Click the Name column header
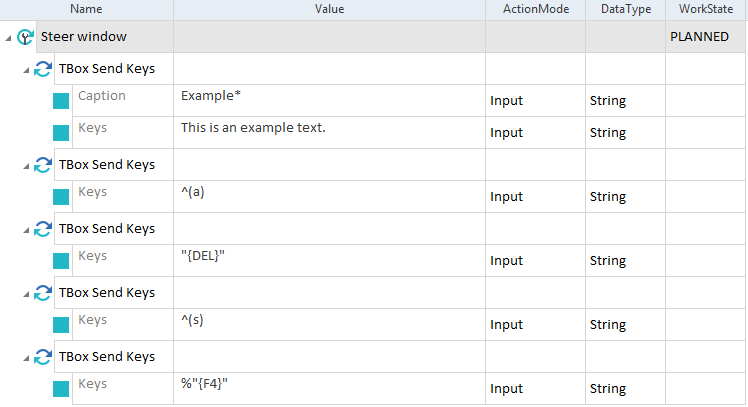The width and height of the screenshot is (748, 407). pos(86,9)
